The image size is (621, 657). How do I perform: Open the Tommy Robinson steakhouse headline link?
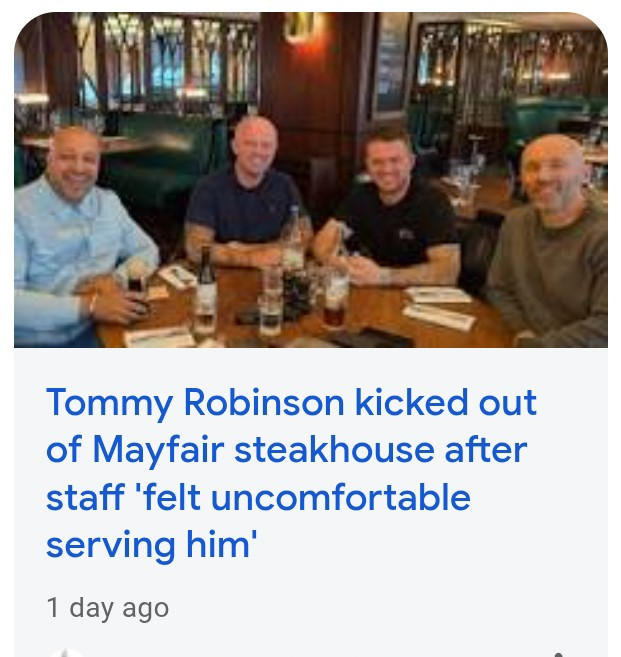291,473
